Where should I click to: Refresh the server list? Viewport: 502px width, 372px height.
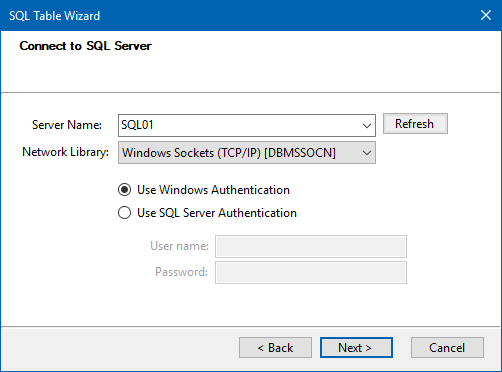tap(415, 124)
